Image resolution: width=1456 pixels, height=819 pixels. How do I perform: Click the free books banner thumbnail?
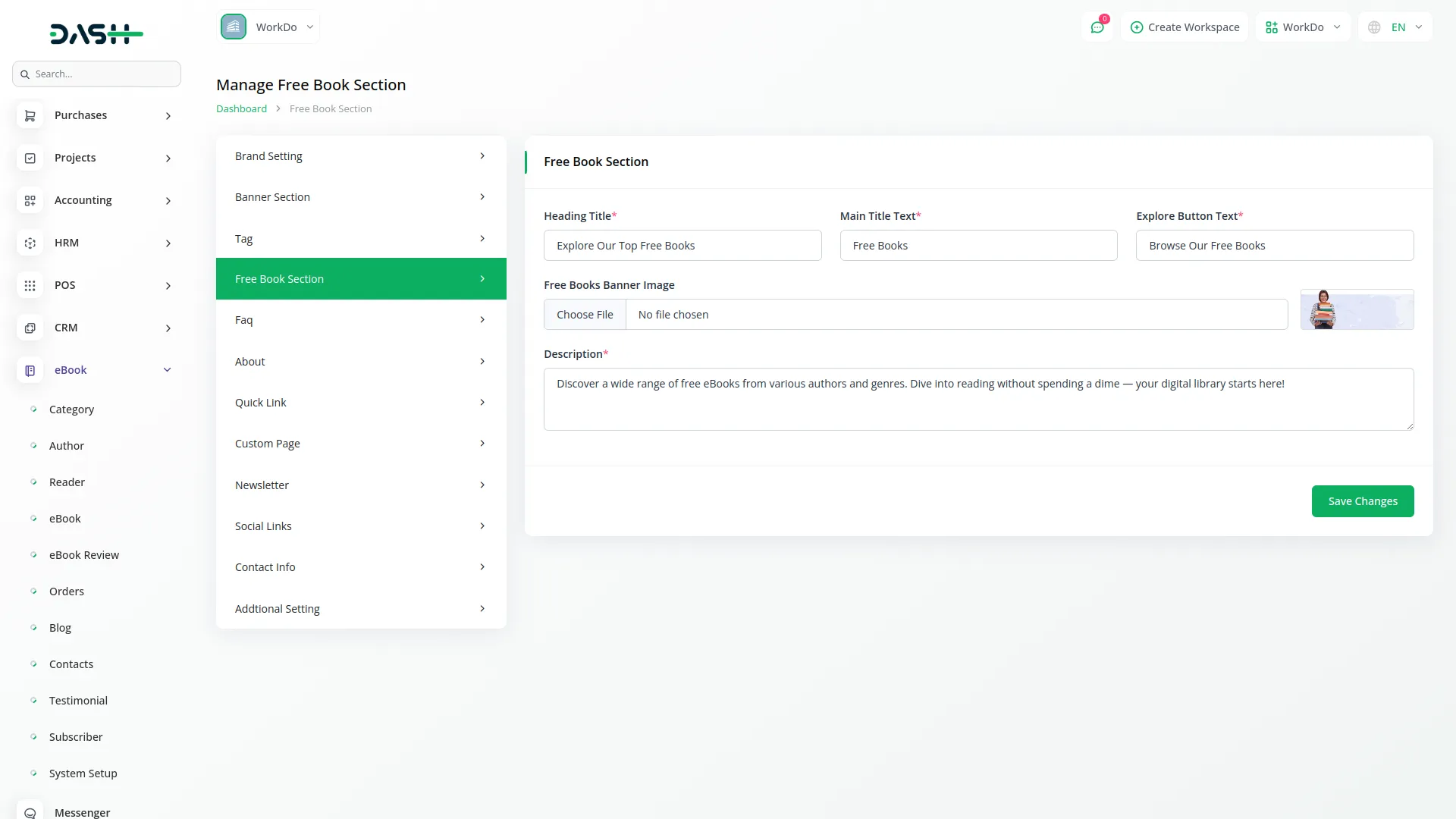point(1357,309)
